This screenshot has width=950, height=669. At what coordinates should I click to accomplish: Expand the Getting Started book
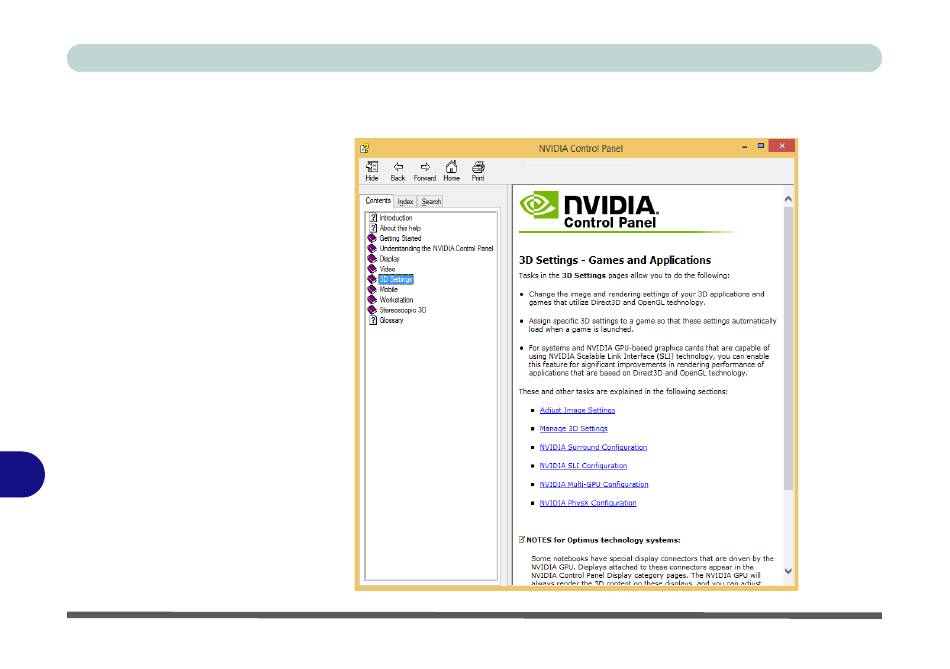coord(373,238)
